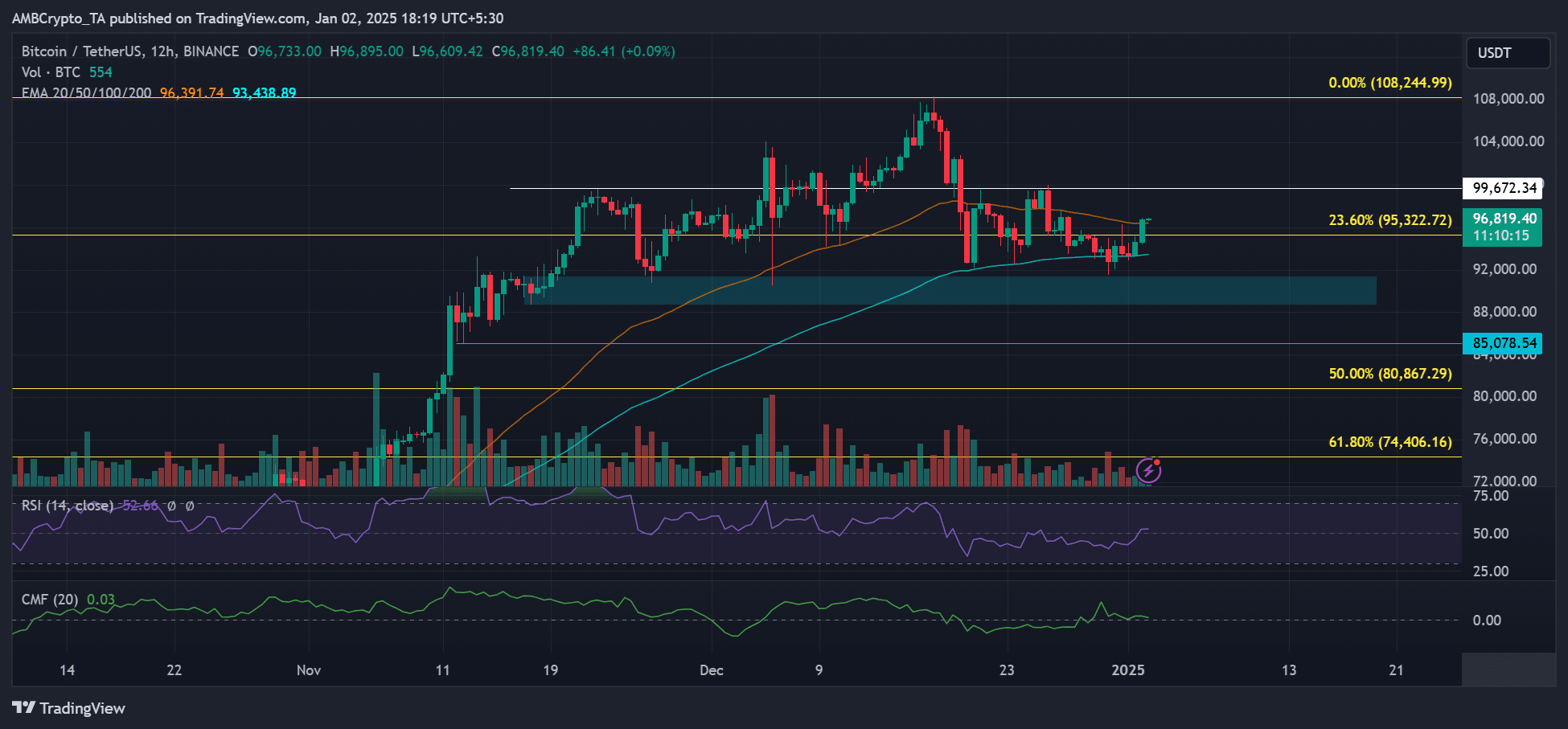Click the Dec date on time axis
The image size is (1568, 729).
(712, 670)
